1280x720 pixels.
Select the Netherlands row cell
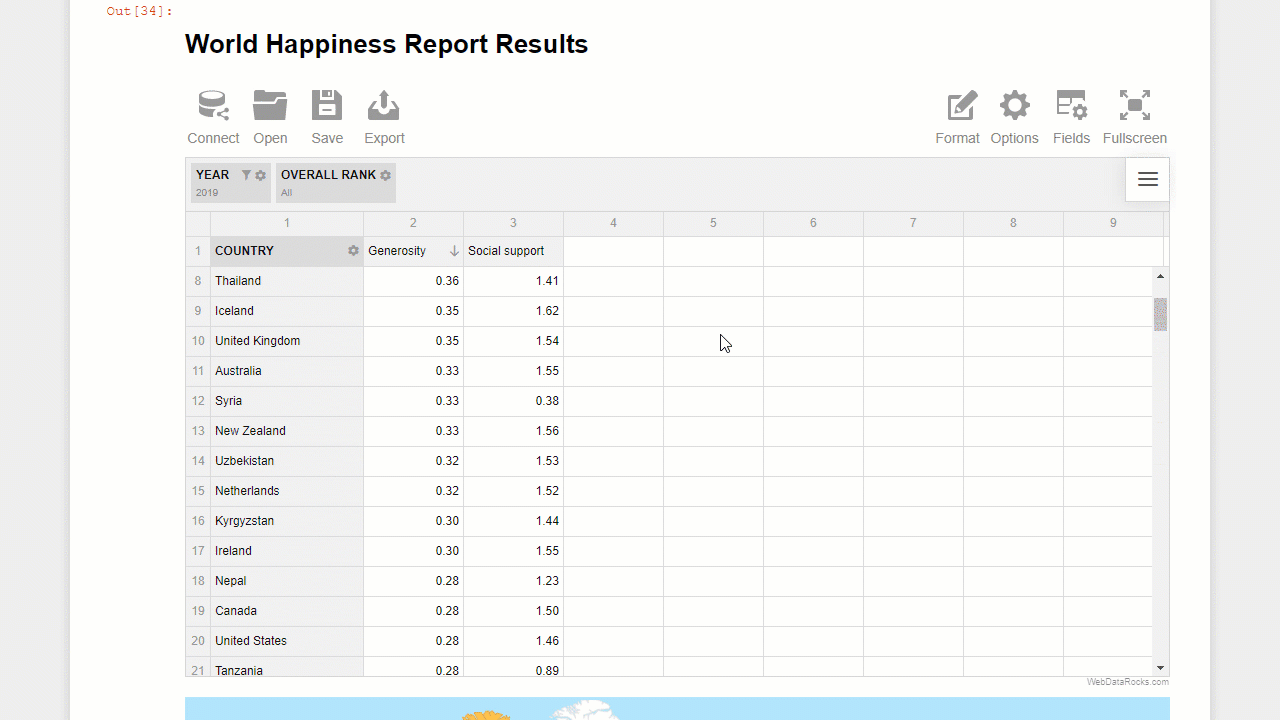[x=287, y=491]
